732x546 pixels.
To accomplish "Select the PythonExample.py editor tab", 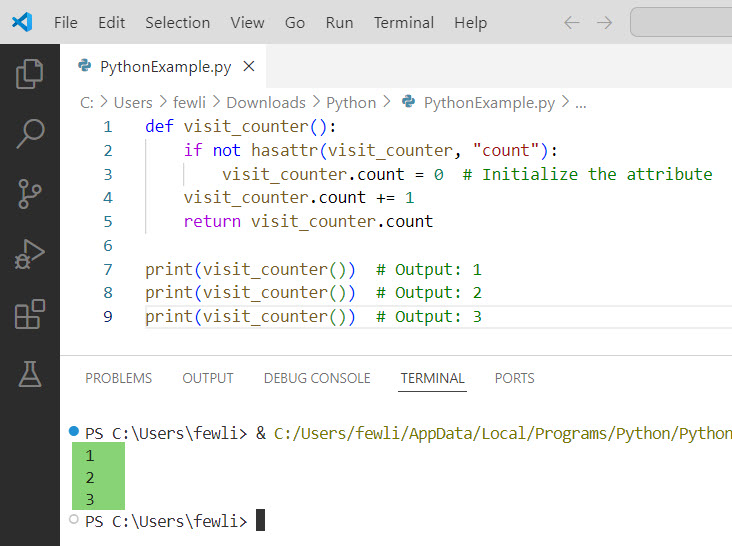I will click(165, 67).
